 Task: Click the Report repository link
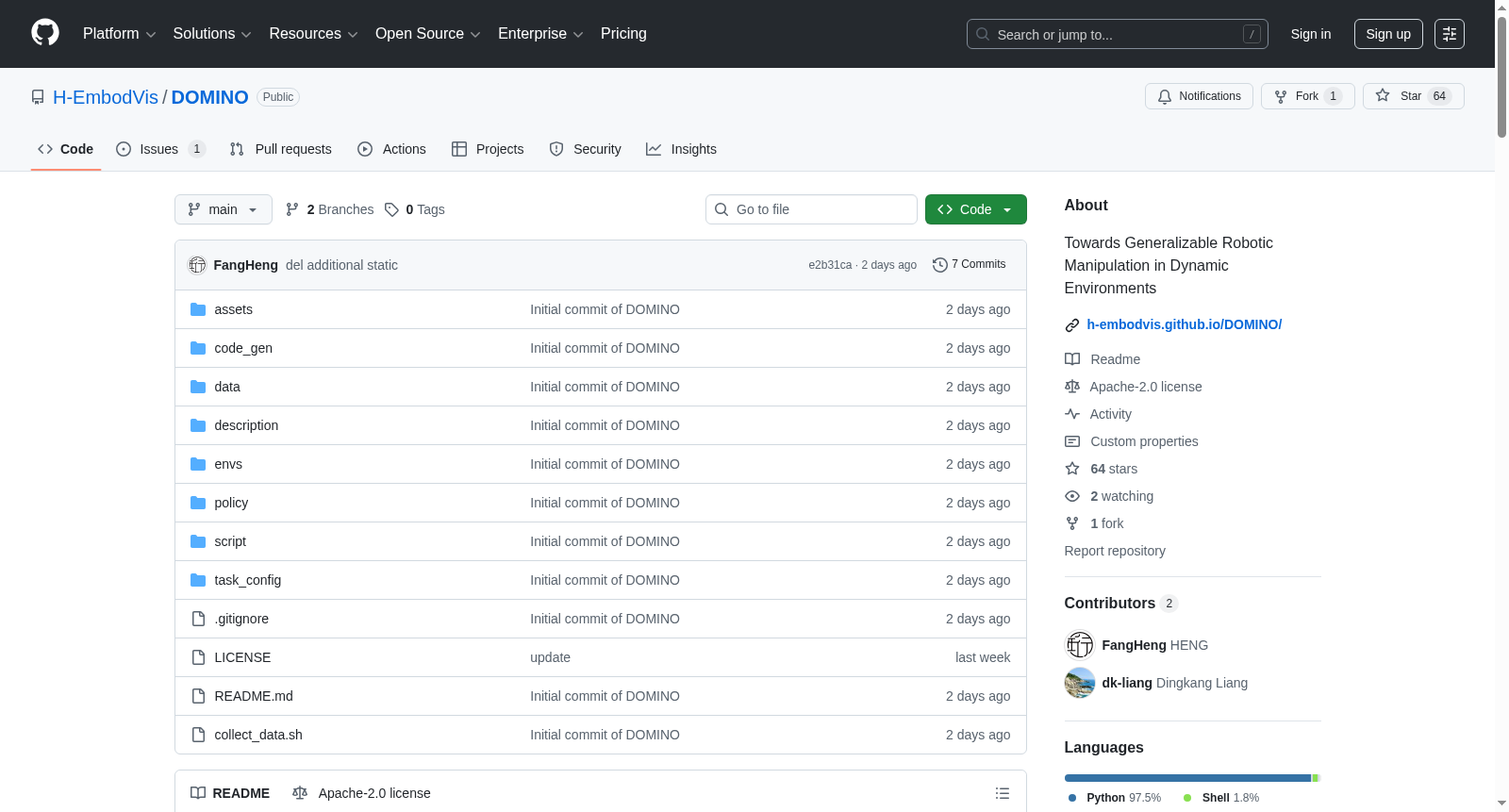tap(1115, 551)
